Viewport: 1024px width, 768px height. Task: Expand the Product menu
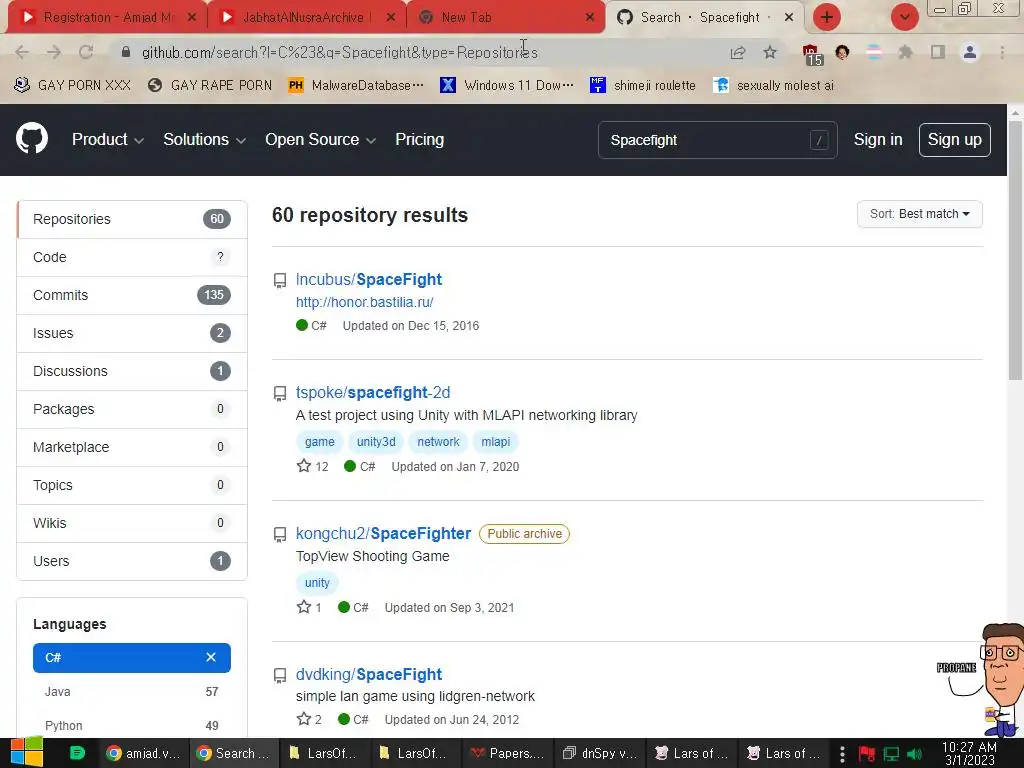[x=108, y=139]
